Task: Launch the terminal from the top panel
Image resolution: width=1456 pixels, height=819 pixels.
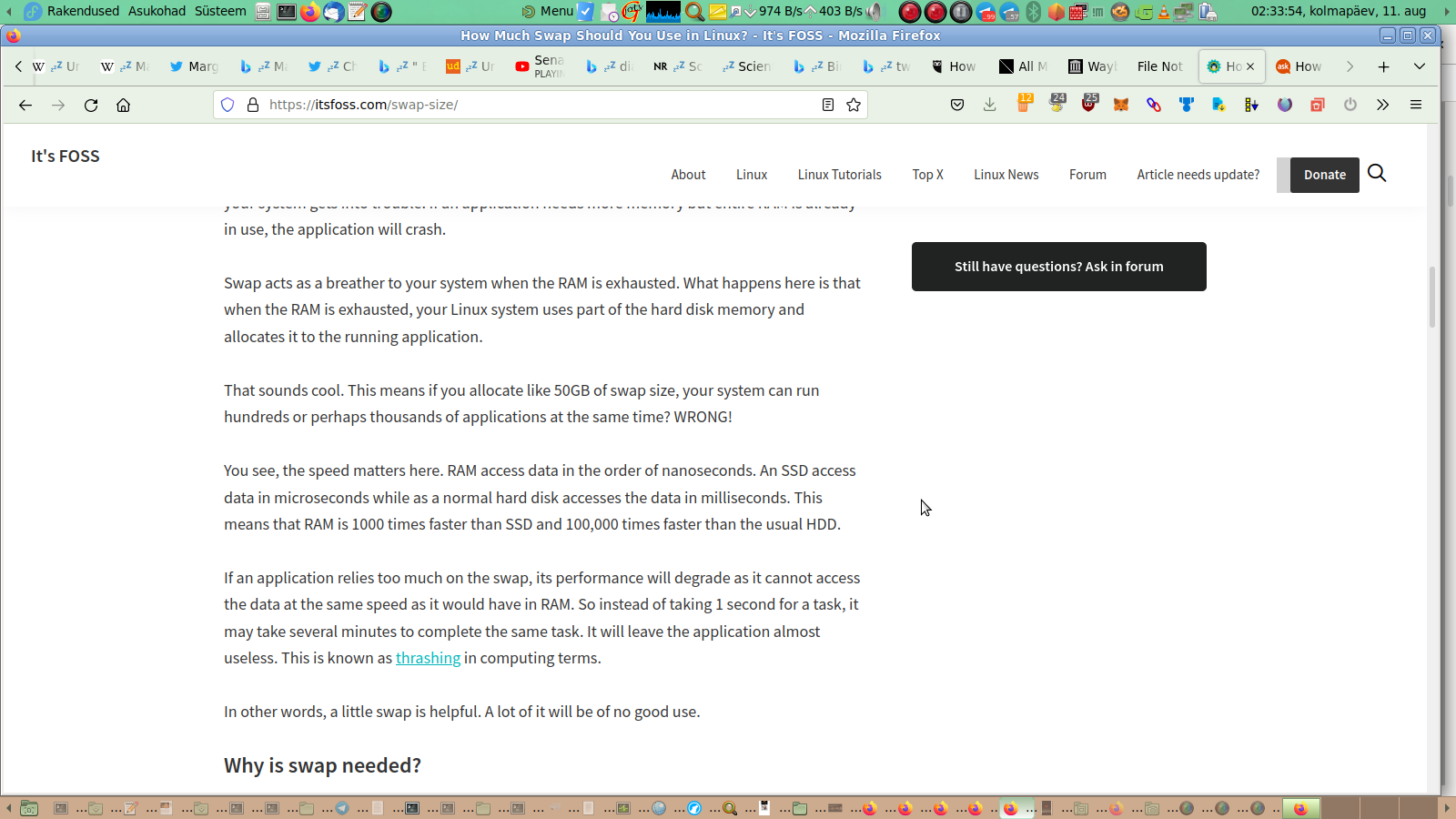Action: [x=287, y=12]
